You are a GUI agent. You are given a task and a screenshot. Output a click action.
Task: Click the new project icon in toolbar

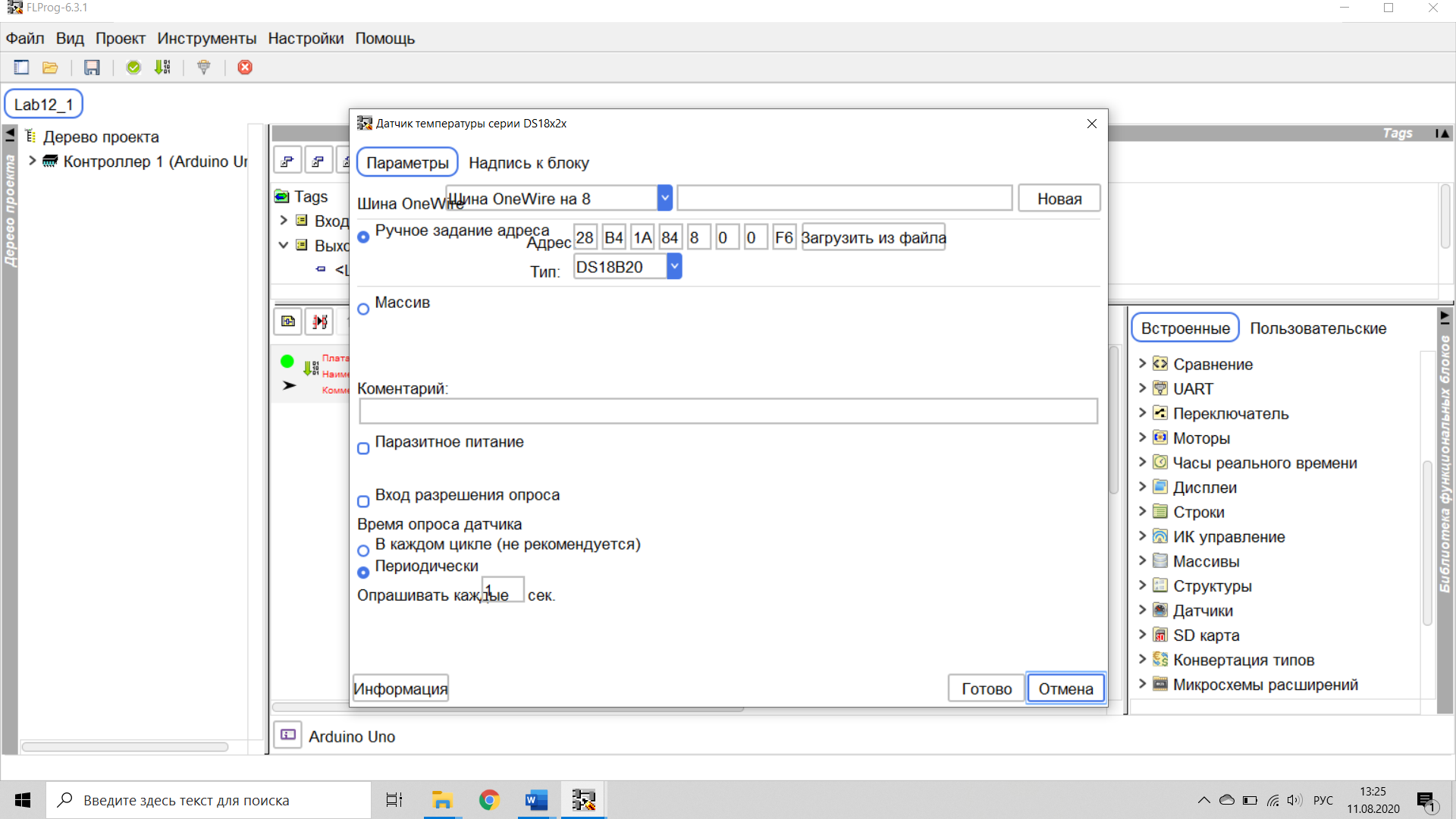tap(21, 67)
